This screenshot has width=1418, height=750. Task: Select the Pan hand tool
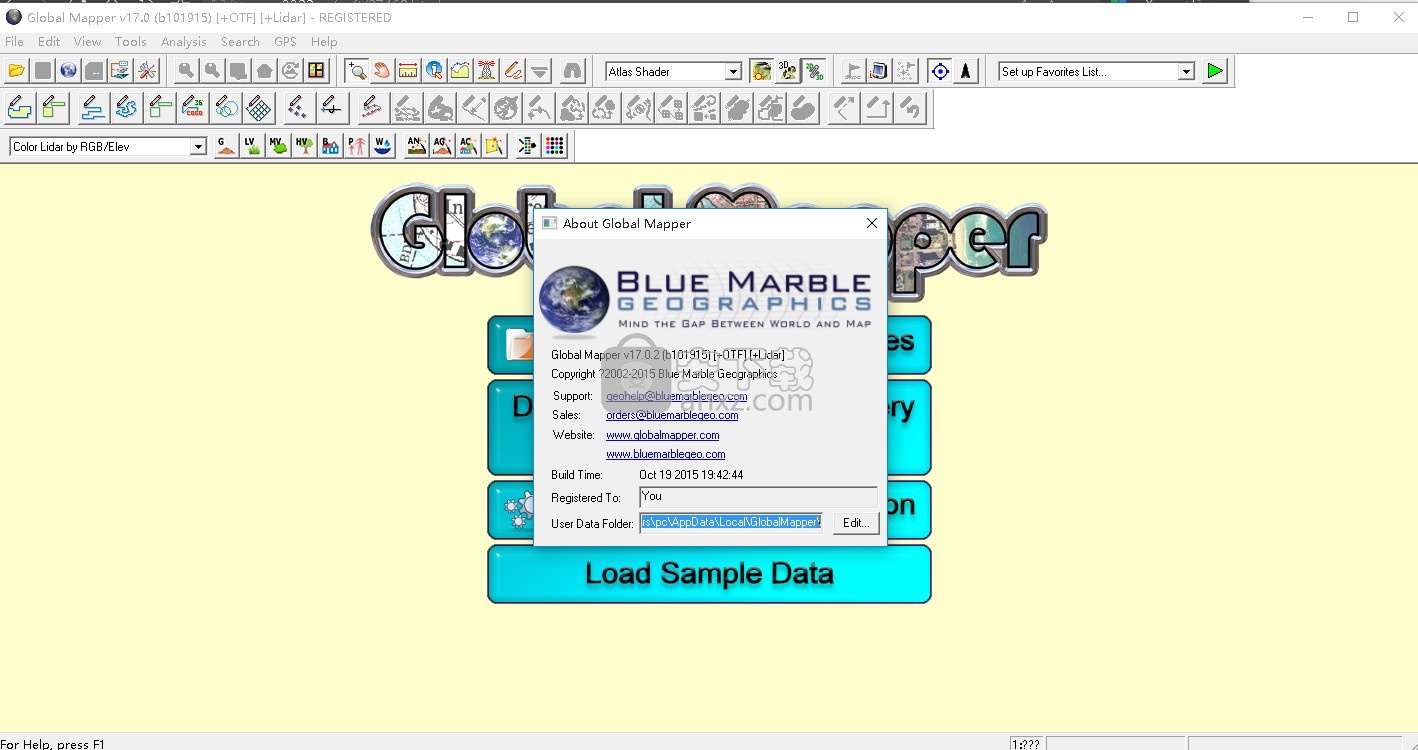(383, 71)
